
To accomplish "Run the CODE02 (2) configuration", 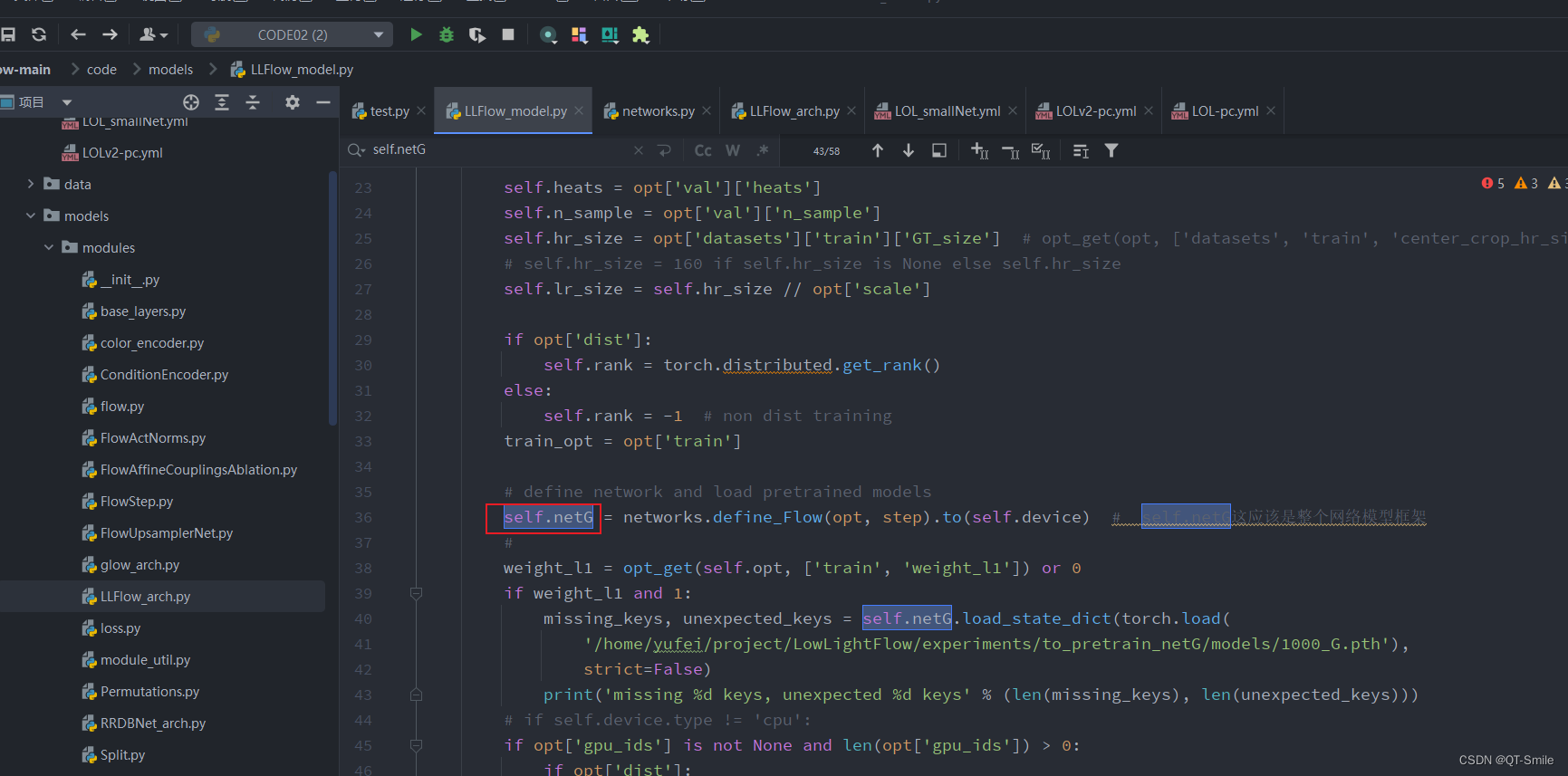I will [x=416, y=34].
